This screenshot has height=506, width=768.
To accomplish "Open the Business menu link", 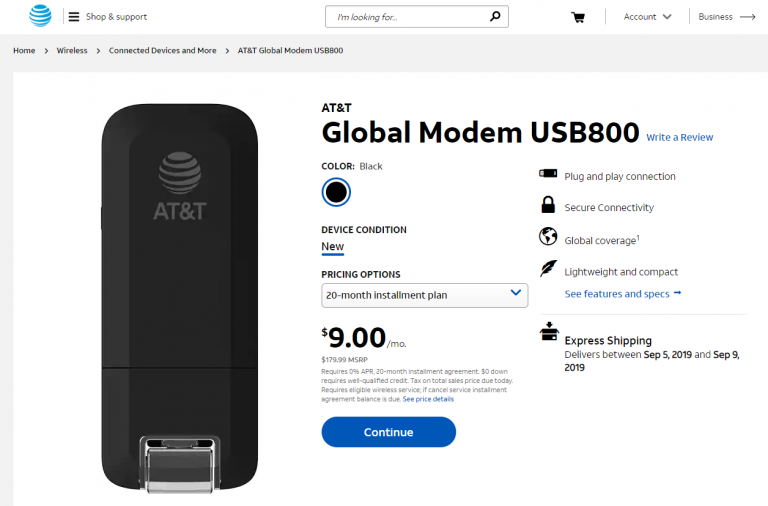I will (726, 17).
